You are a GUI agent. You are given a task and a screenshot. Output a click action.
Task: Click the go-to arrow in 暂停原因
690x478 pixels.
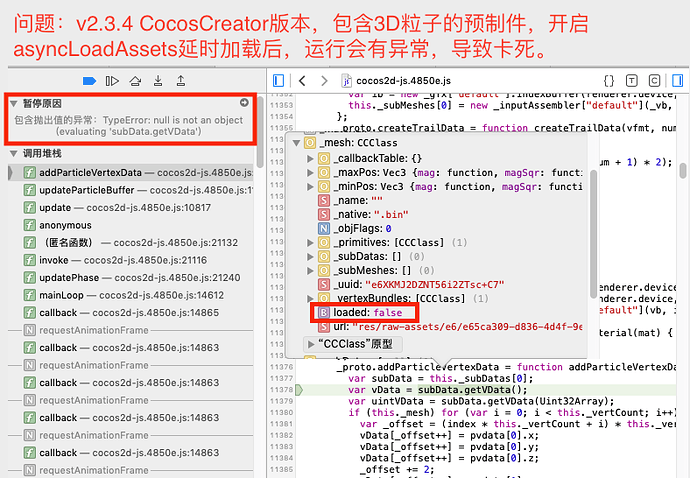coord(244,103)
